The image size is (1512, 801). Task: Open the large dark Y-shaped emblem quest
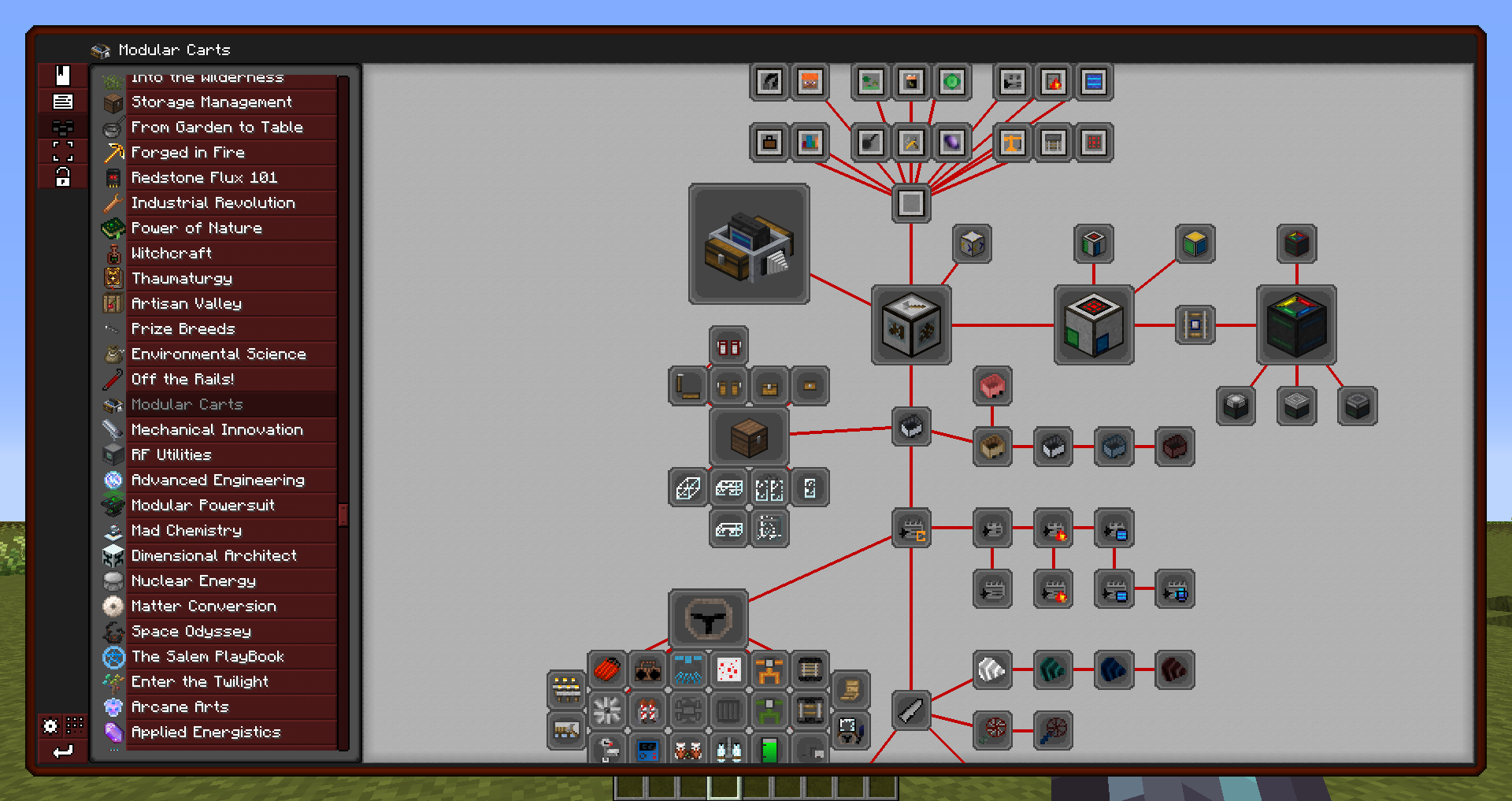click(x=708, y=619)
